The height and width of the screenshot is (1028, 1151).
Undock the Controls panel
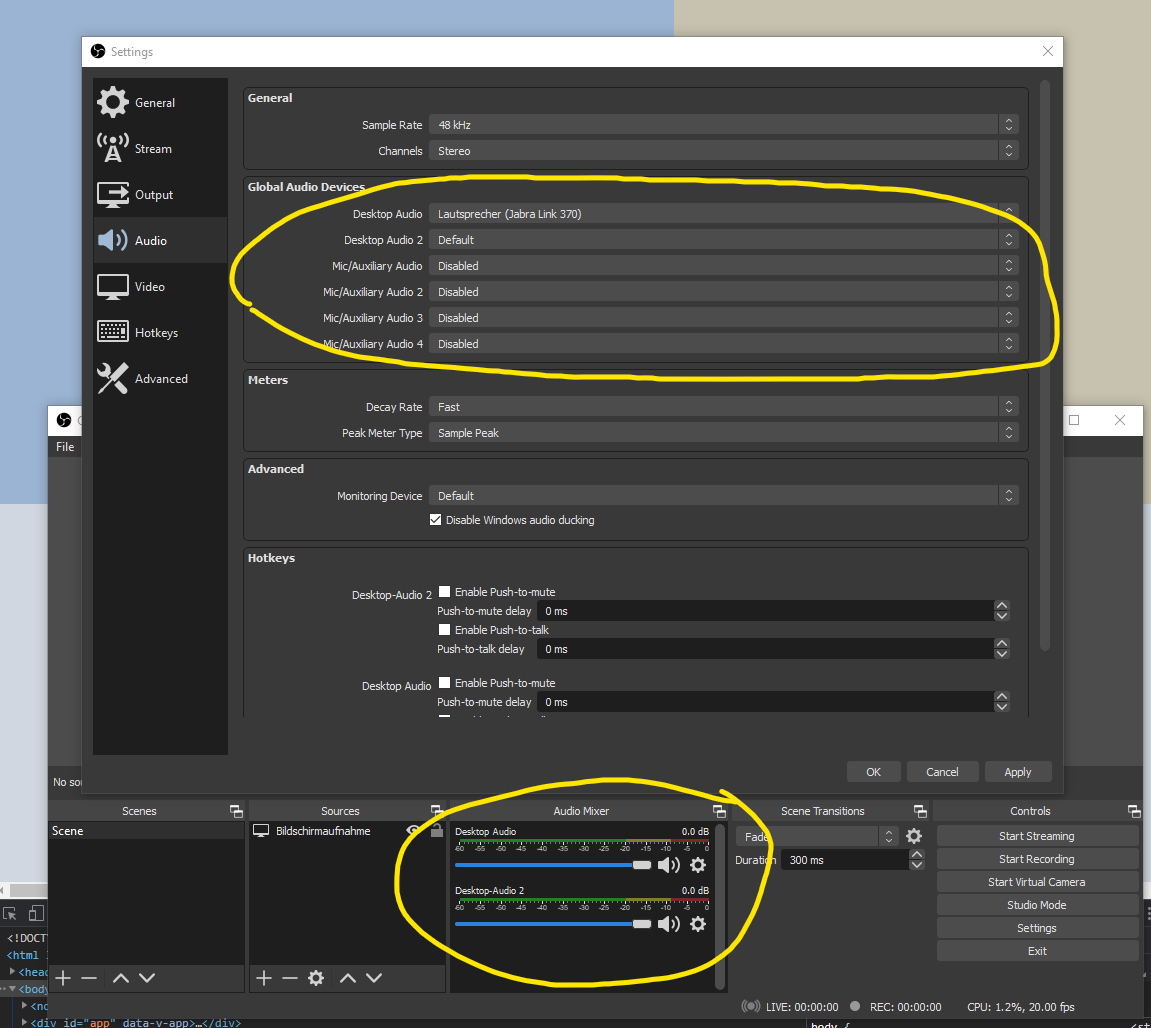click(x=1134, y=811)
